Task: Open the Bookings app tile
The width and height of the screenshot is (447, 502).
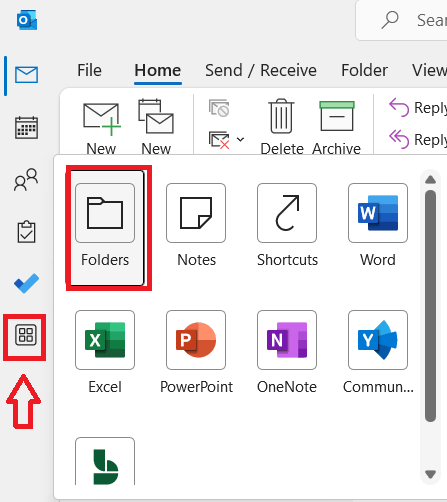Action: tap(105, 461)
